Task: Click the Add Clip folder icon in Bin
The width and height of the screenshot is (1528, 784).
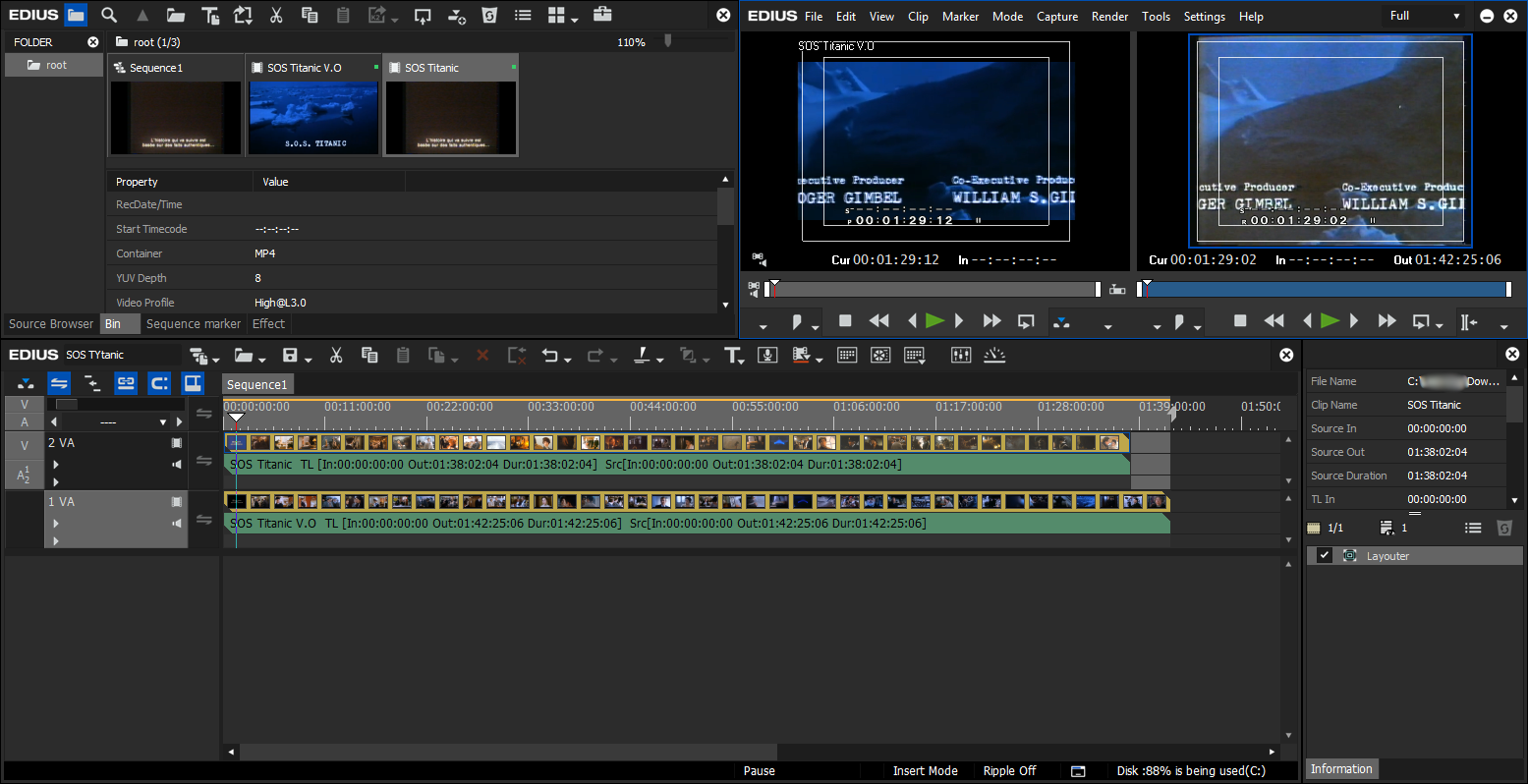Action: pyautogui.click(x=176, y=15)
